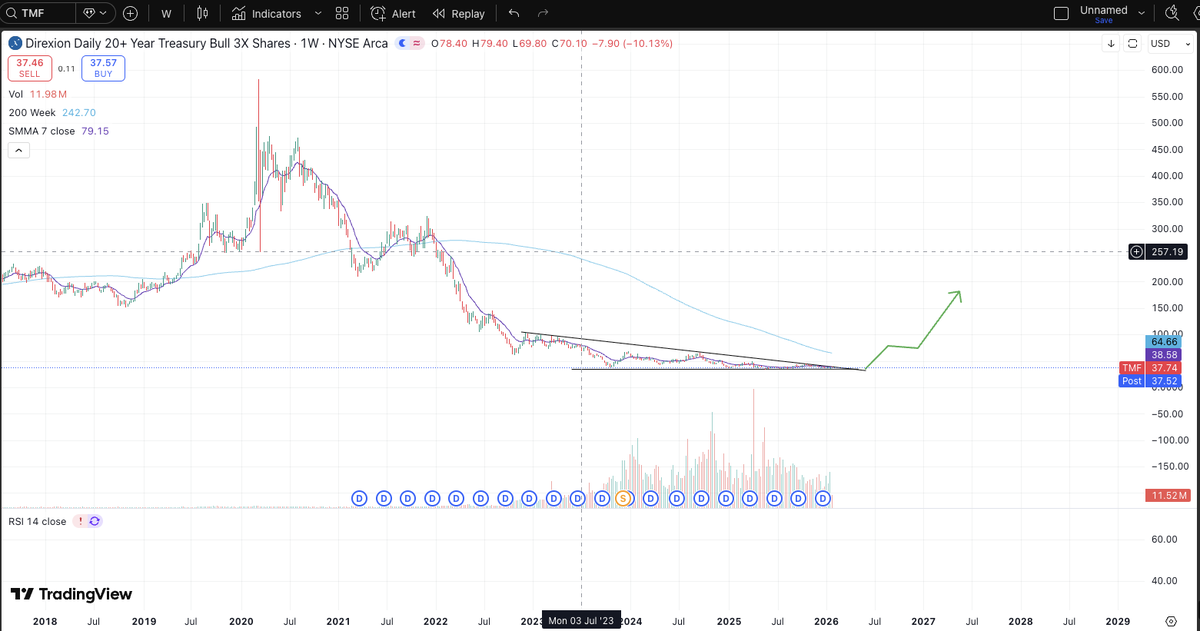The image size is (1200, 631).
Task: Toggle the post-market session indicator badge
Action: 402,44
